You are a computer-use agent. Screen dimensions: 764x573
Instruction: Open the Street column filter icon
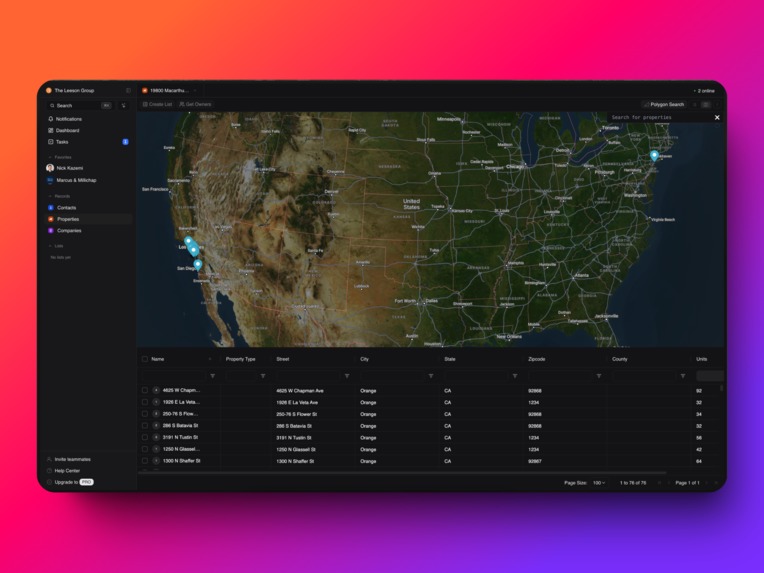pyautogui.click(x=347, y=376)
